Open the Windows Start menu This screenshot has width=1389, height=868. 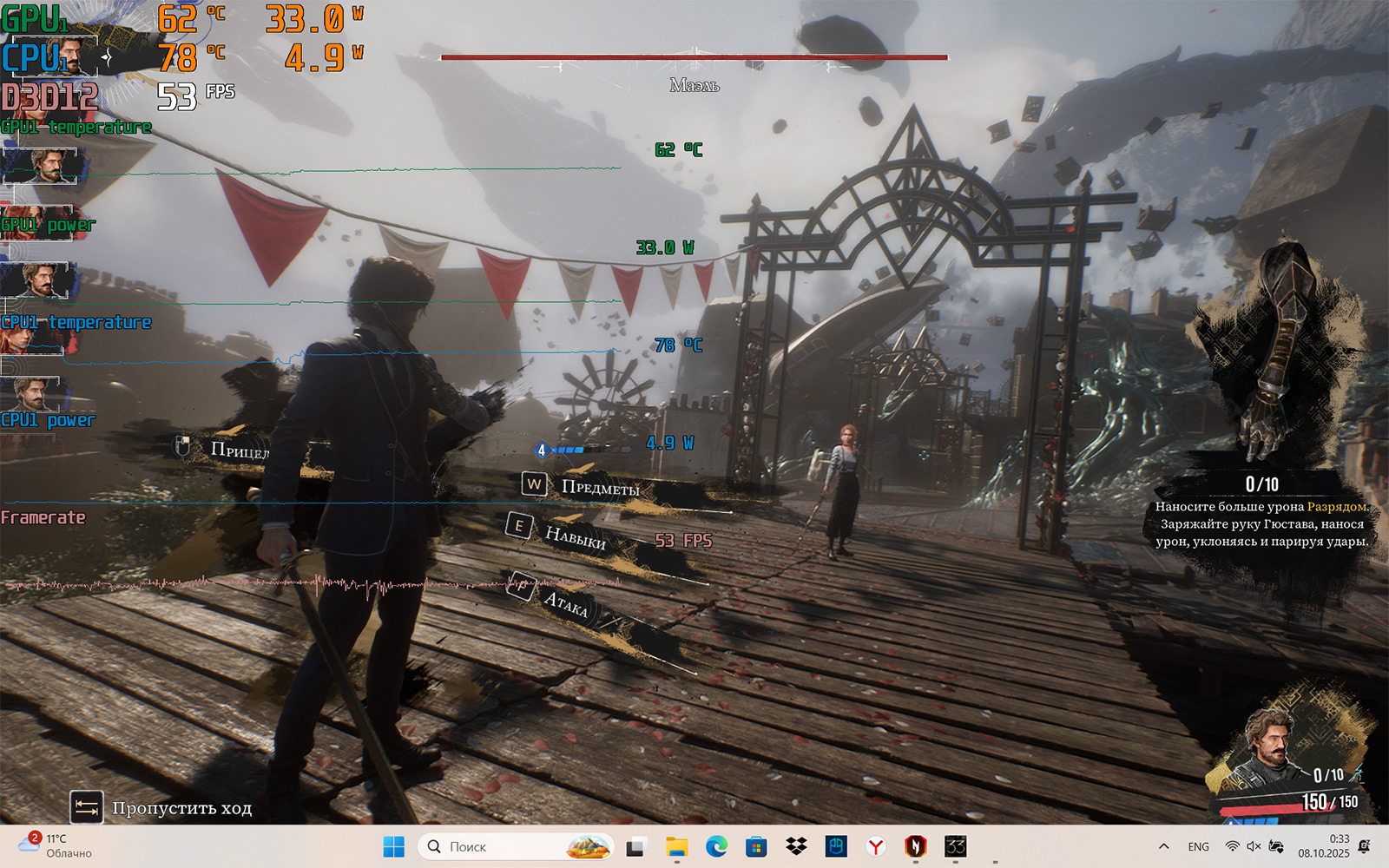click(x=394, y=846)
